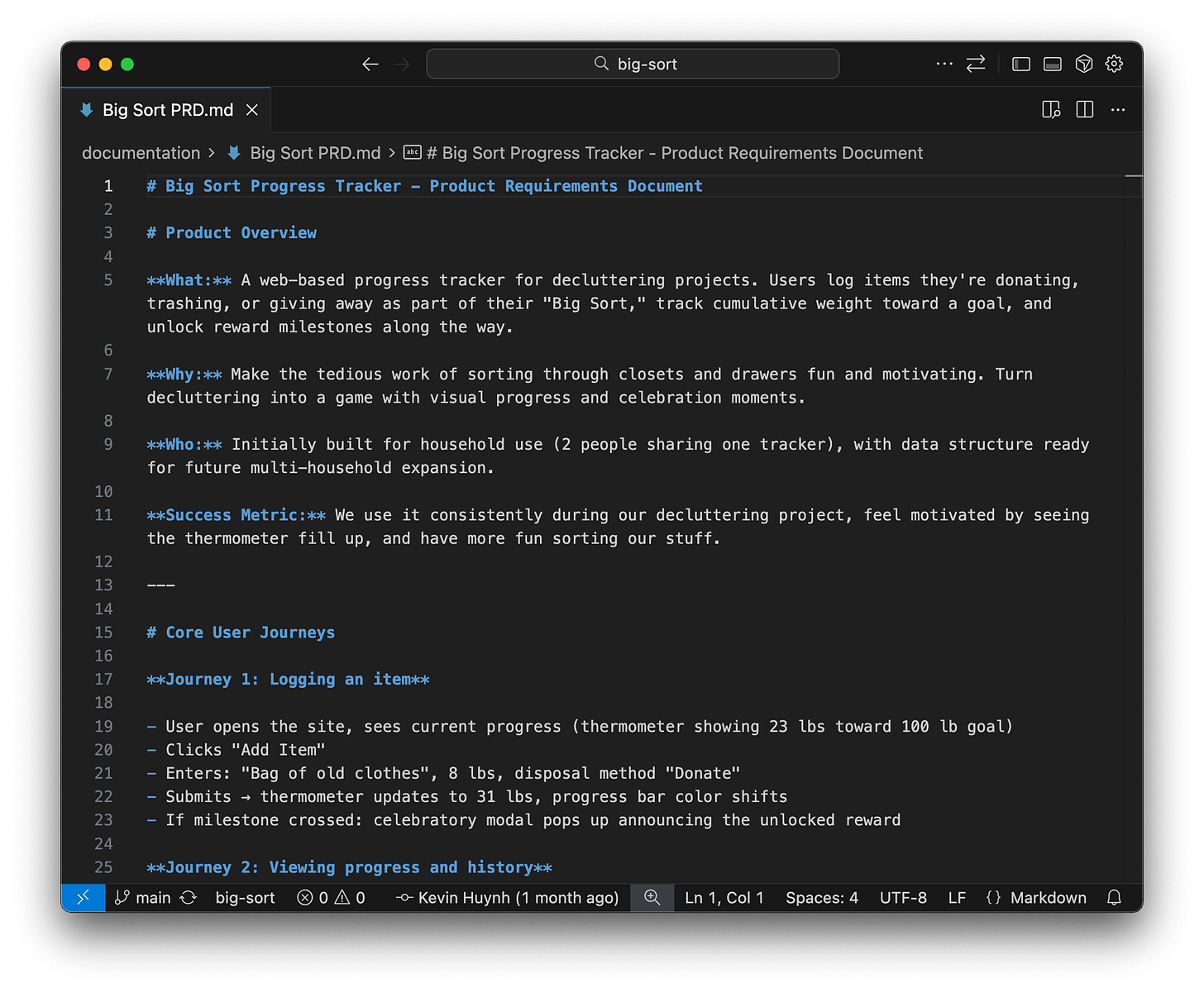
Task: Check errors and warnings in status bar
Action: [x=330, y=897]
